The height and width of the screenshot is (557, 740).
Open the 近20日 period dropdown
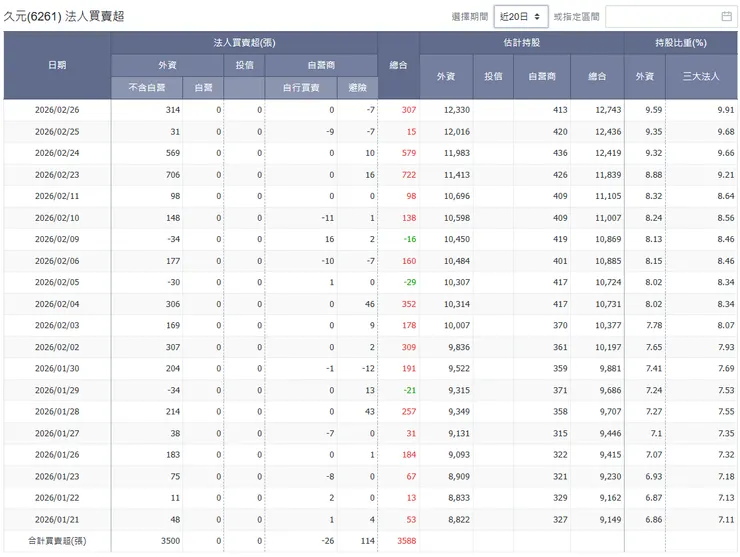521,17
